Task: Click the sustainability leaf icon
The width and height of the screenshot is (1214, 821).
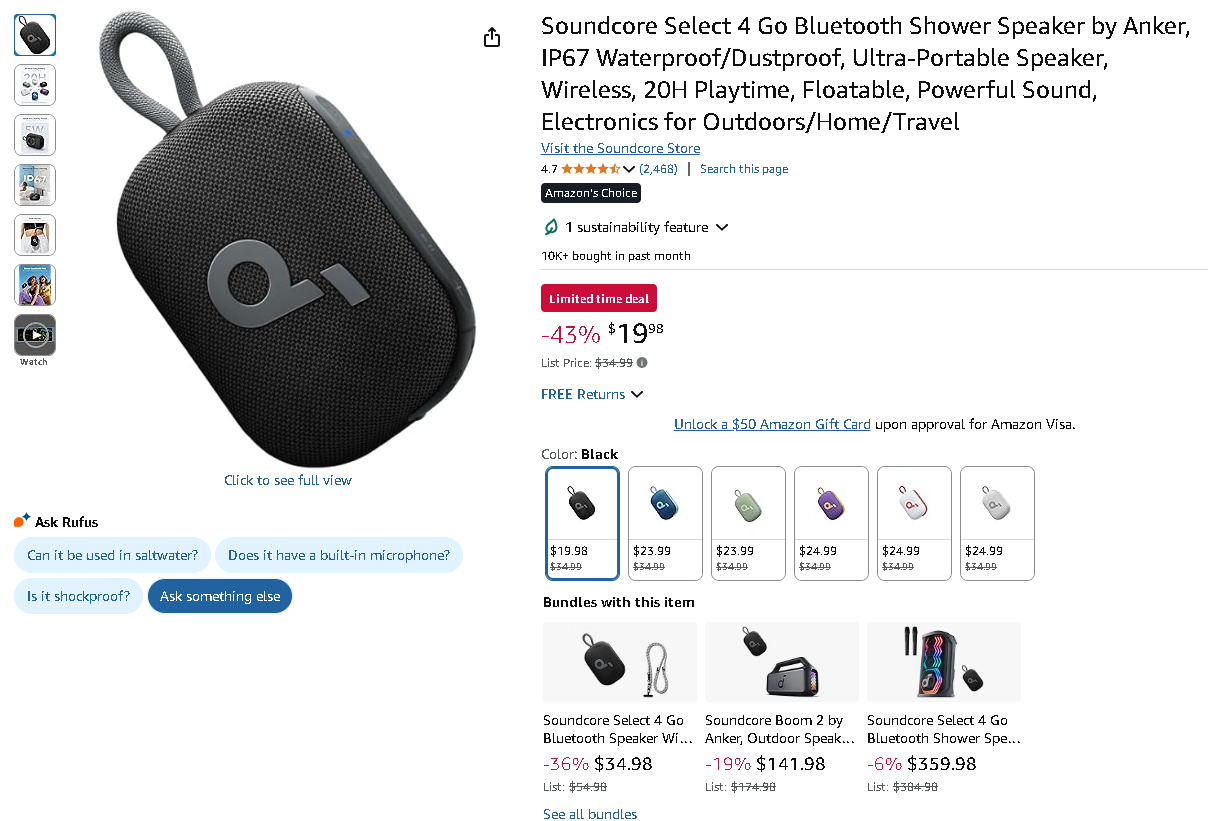Action: tap(550, 227)
